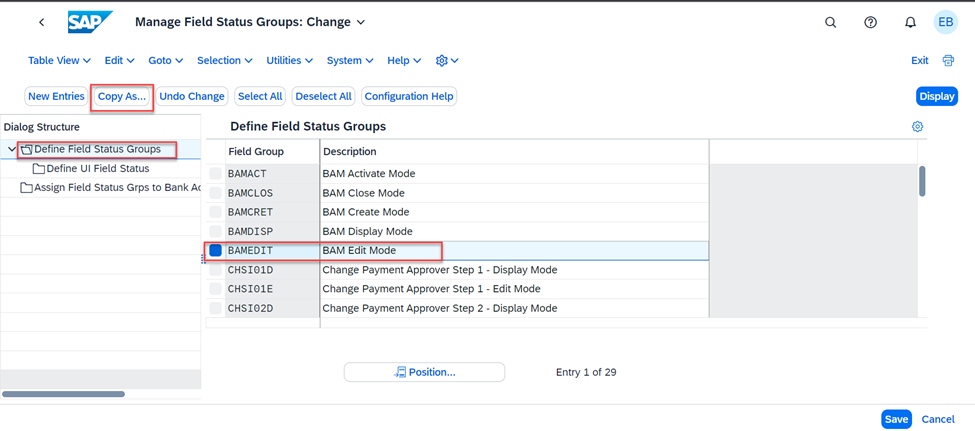Collapse the Define Field Status Groups node
Viewport: 975px width, 431px height.
tap(12, 149)
